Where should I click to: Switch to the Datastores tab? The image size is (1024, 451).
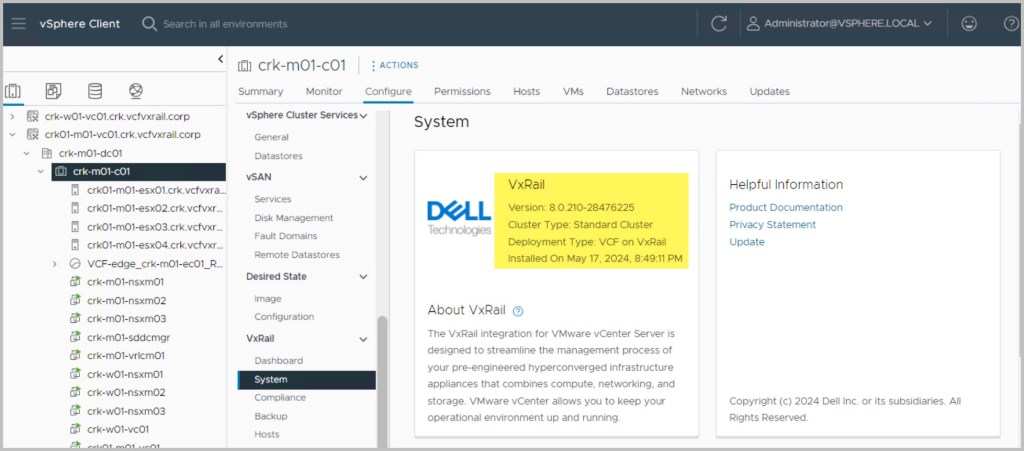tap(632, 91)
